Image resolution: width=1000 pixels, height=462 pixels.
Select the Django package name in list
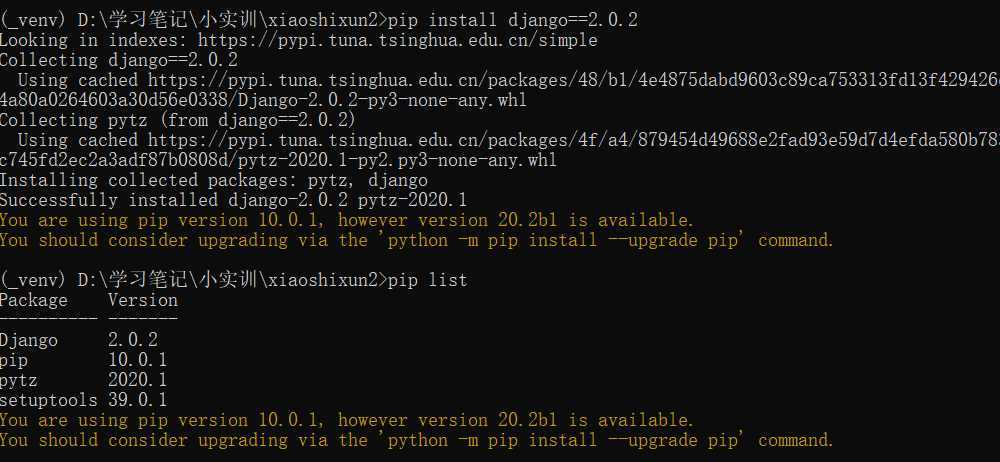(29, 340)
